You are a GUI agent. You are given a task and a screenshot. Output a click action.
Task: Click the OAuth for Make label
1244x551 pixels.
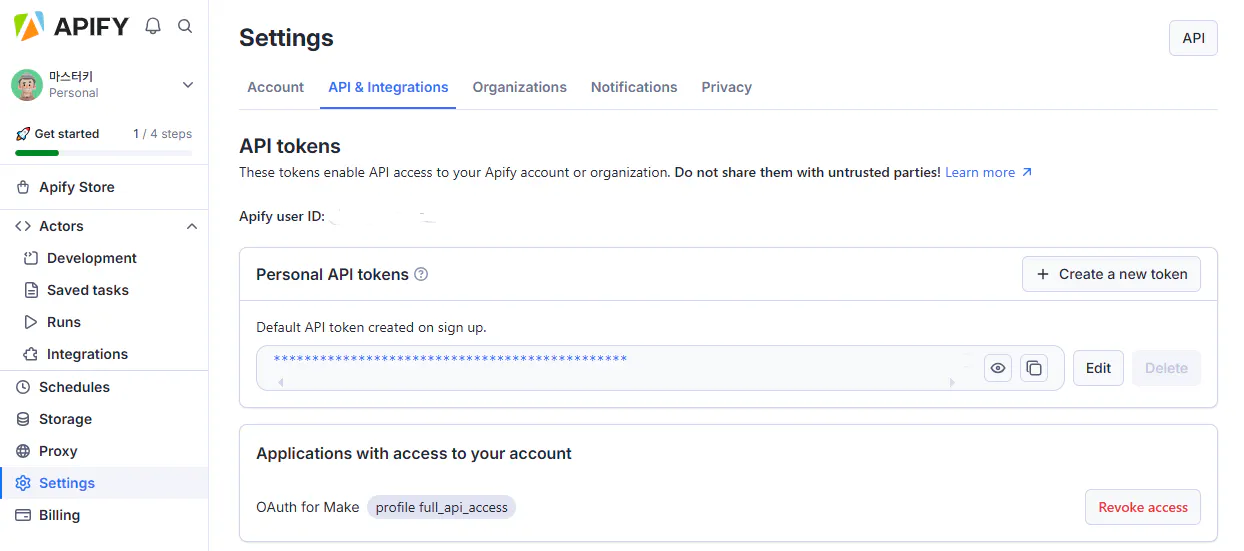pyautogui.click(x=307, y=507)
